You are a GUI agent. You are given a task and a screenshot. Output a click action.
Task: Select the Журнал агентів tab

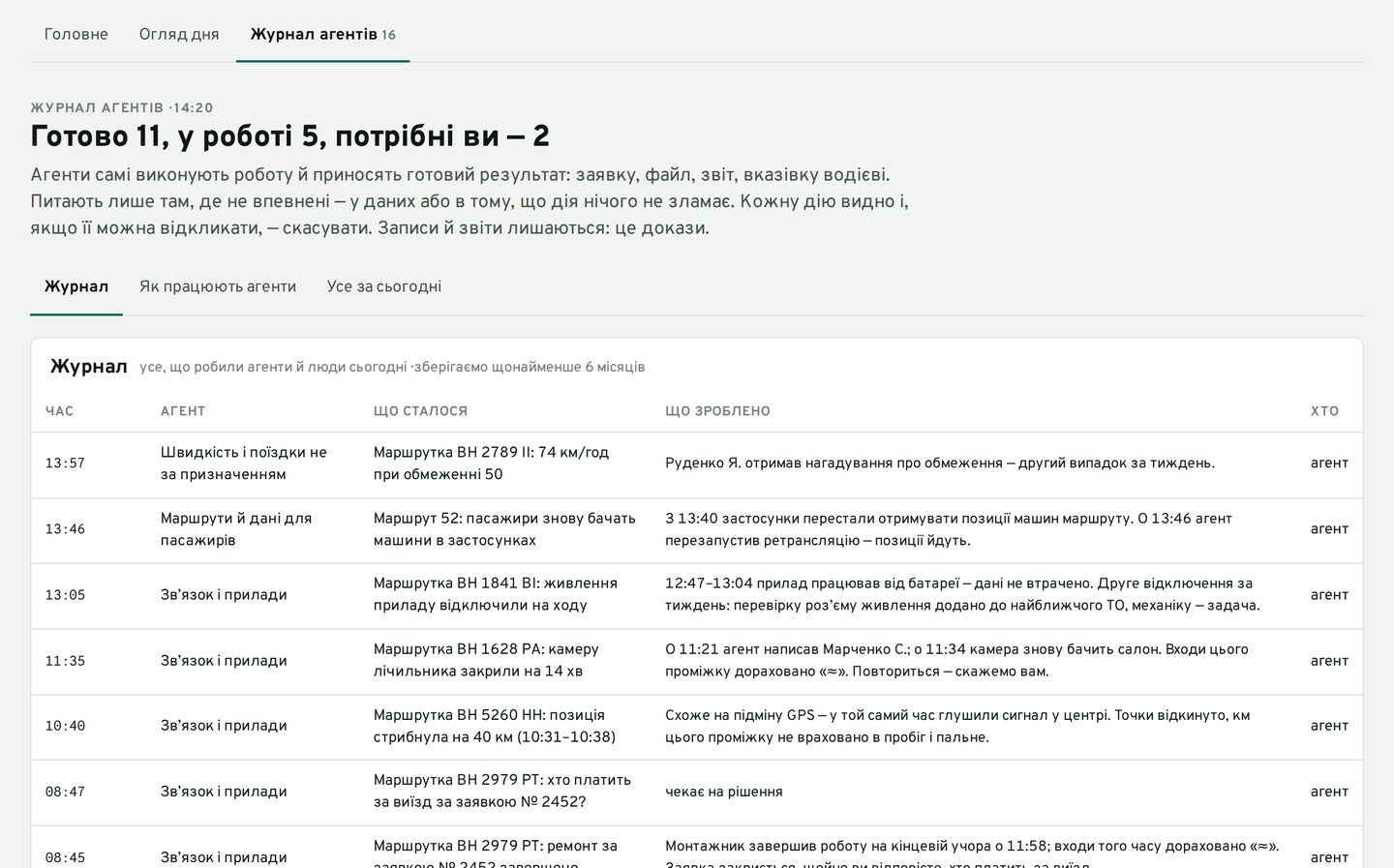coord(322,34)
